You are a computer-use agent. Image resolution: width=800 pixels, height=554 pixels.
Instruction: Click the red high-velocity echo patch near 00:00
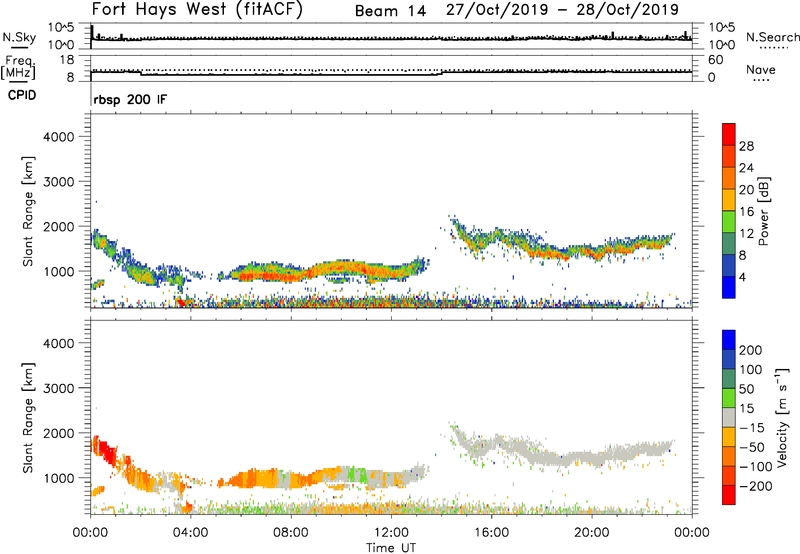(x=105, y=450)
